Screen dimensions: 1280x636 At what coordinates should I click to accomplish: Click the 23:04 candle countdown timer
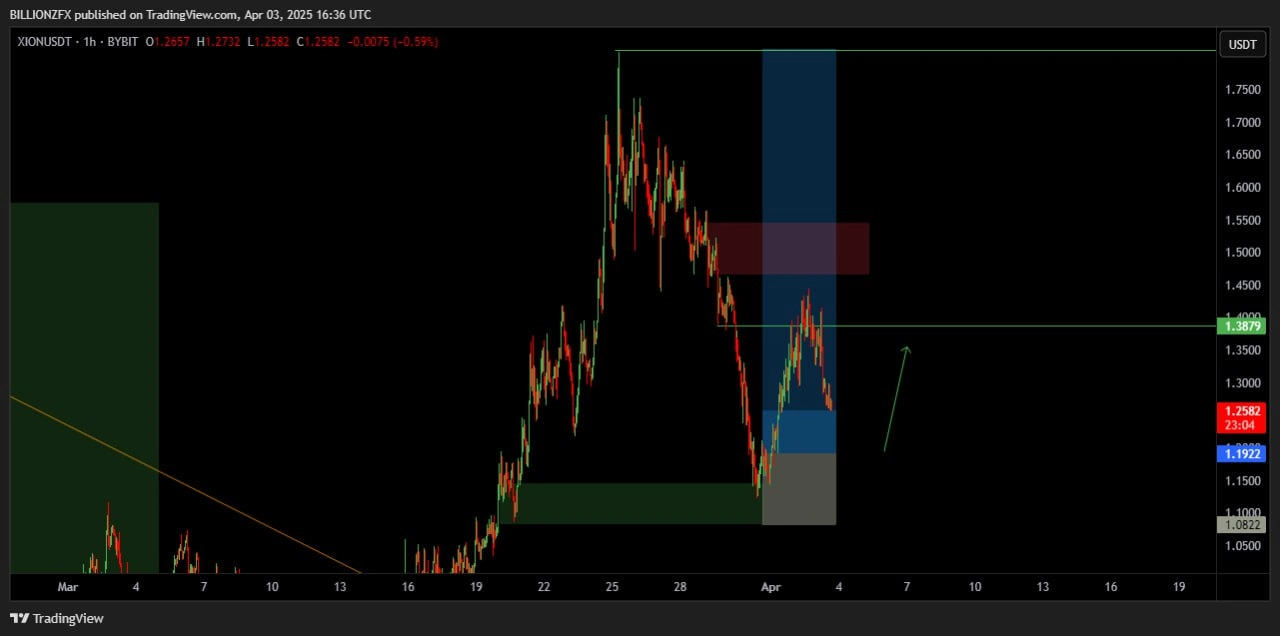point(1242,425)
